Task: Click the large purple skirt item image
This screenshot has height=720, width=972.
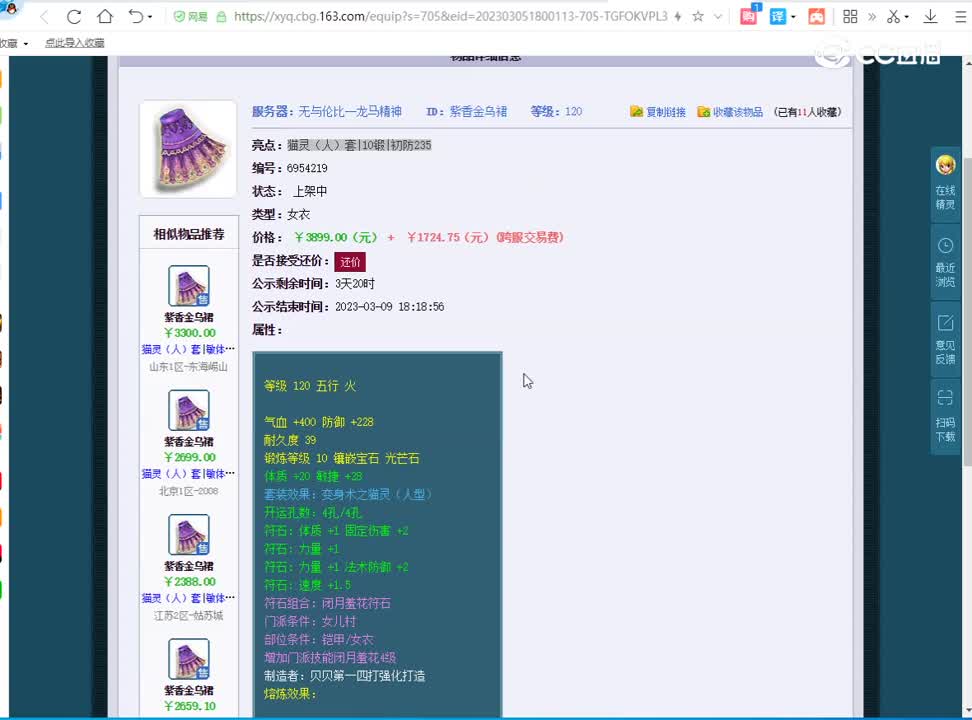Action: [188, 149]
